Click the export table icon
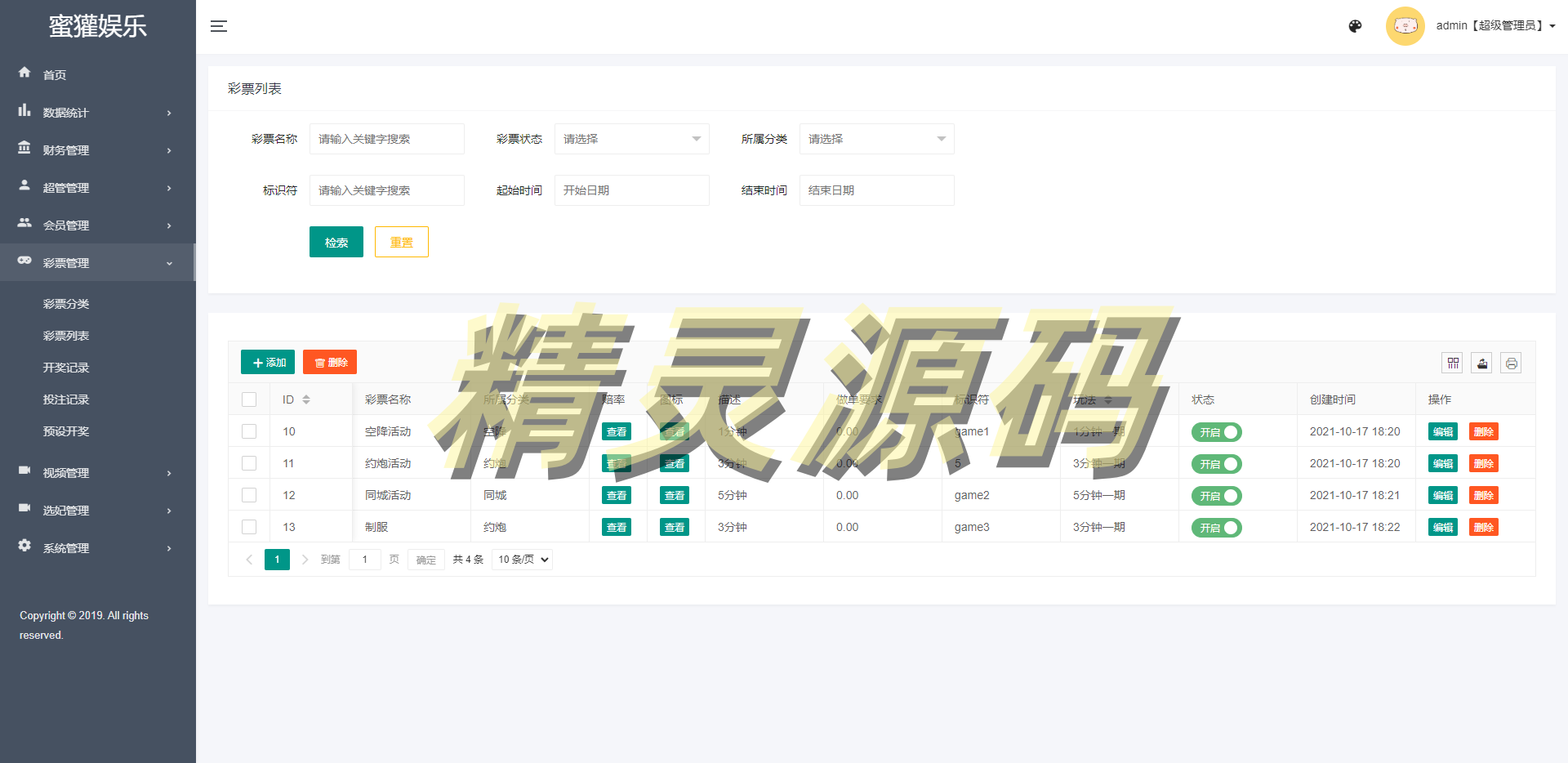The width and height of the screenshot is (1568, 763). (x=1481, y=364)
